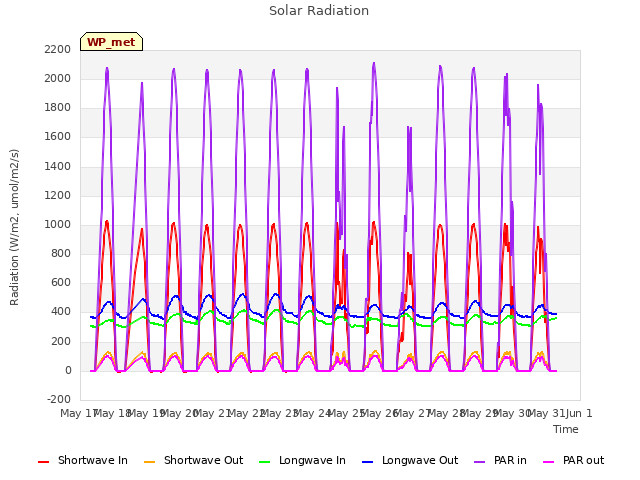Click the WP_met annotation label

pos(111,42)
